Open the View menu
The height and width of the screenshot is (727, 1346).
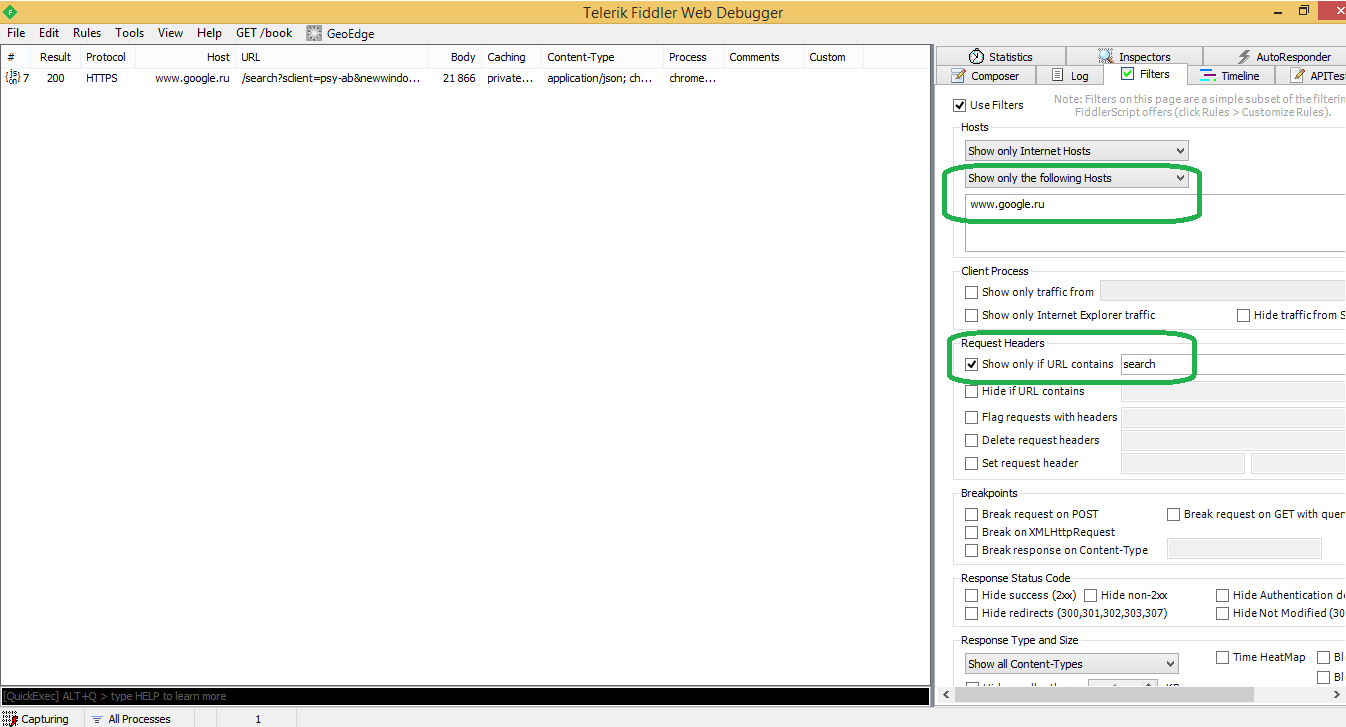pos(170,33)
